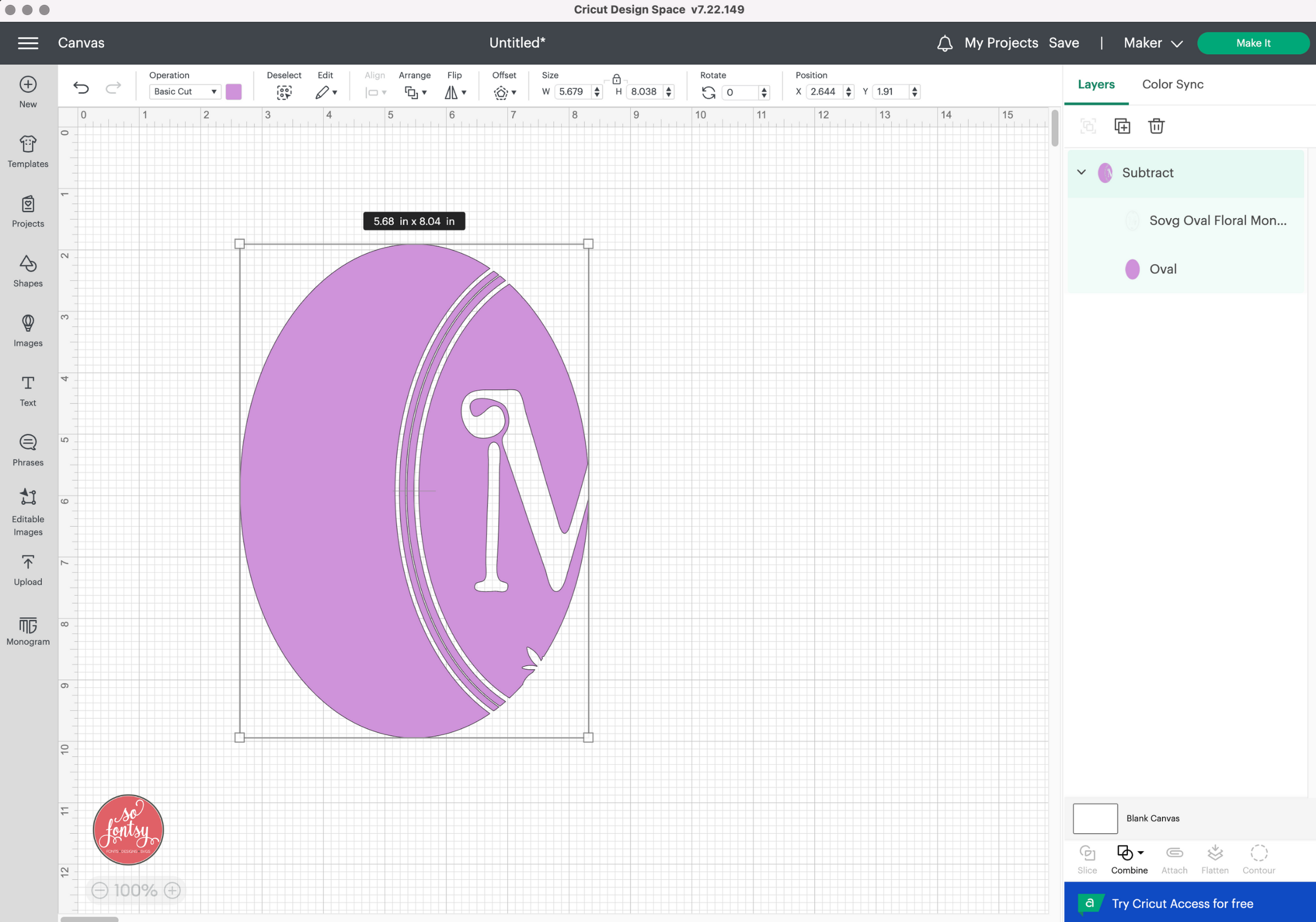Click the Slice tool icon
This screenshot has height=922, width=1316.
pyautogui.click(x=1086, y=853)
